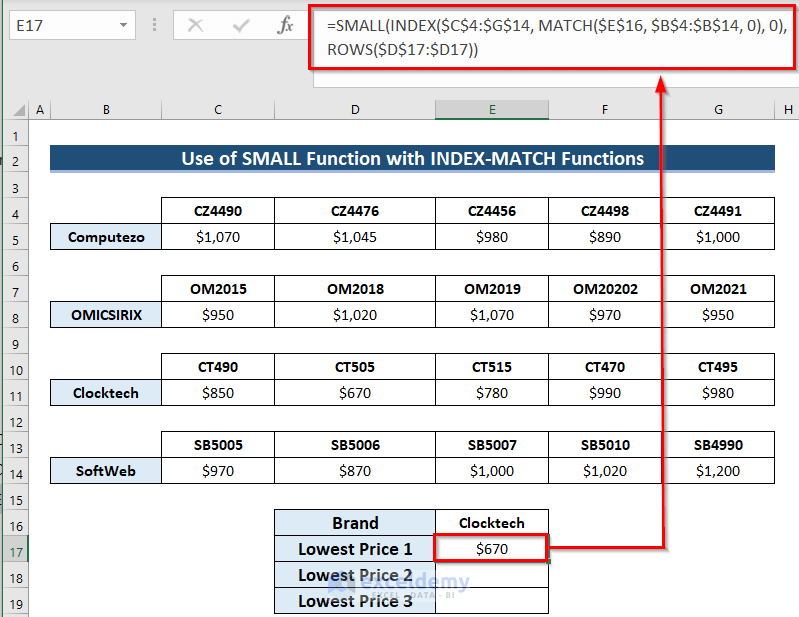Select the OM2019 header cell

(x=491, y=290)
